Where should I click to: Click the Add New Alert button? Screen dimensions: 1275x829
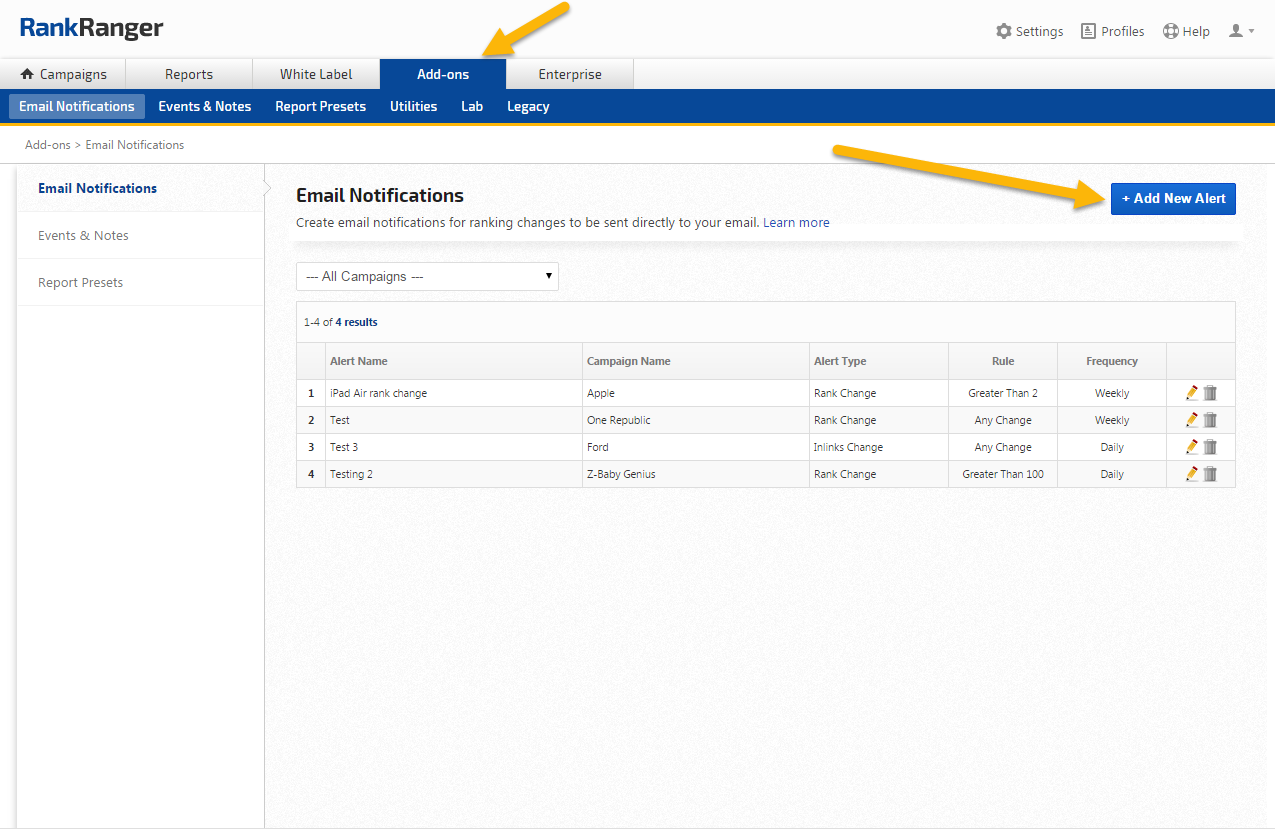point(1173,198)
